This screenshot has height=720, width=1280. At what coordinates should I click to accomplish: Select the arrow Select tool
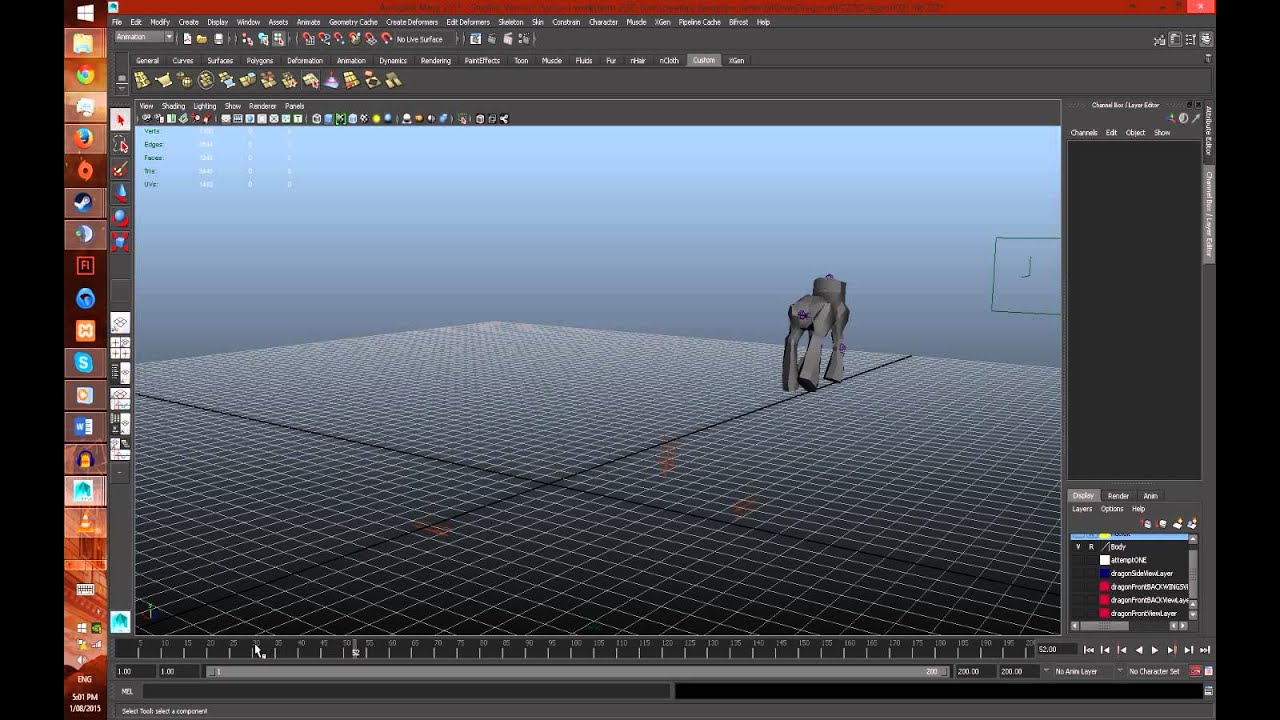pyautogui.click(x=120, y=120)
